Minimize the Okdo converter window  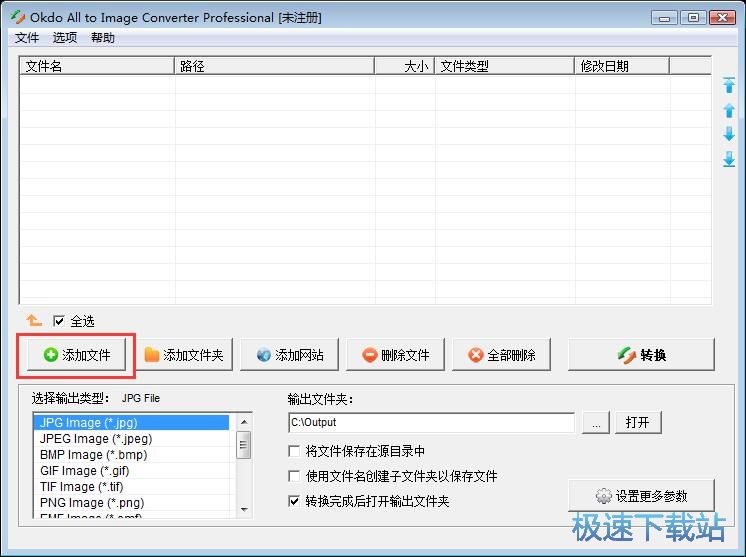(x=665, y=18)
